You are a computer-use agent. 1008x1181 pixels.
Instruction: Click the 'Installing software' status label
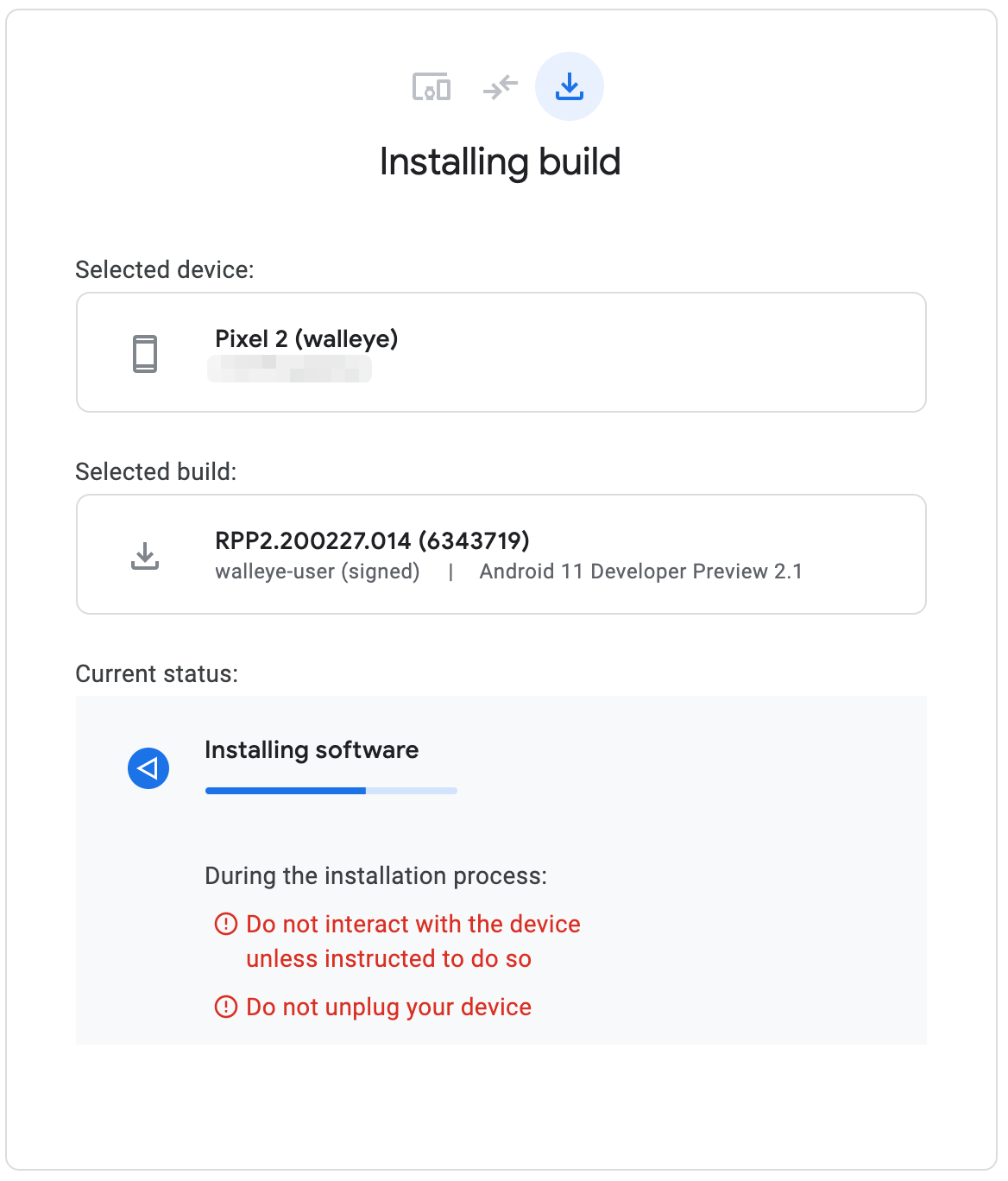click(x=311, y=750)
